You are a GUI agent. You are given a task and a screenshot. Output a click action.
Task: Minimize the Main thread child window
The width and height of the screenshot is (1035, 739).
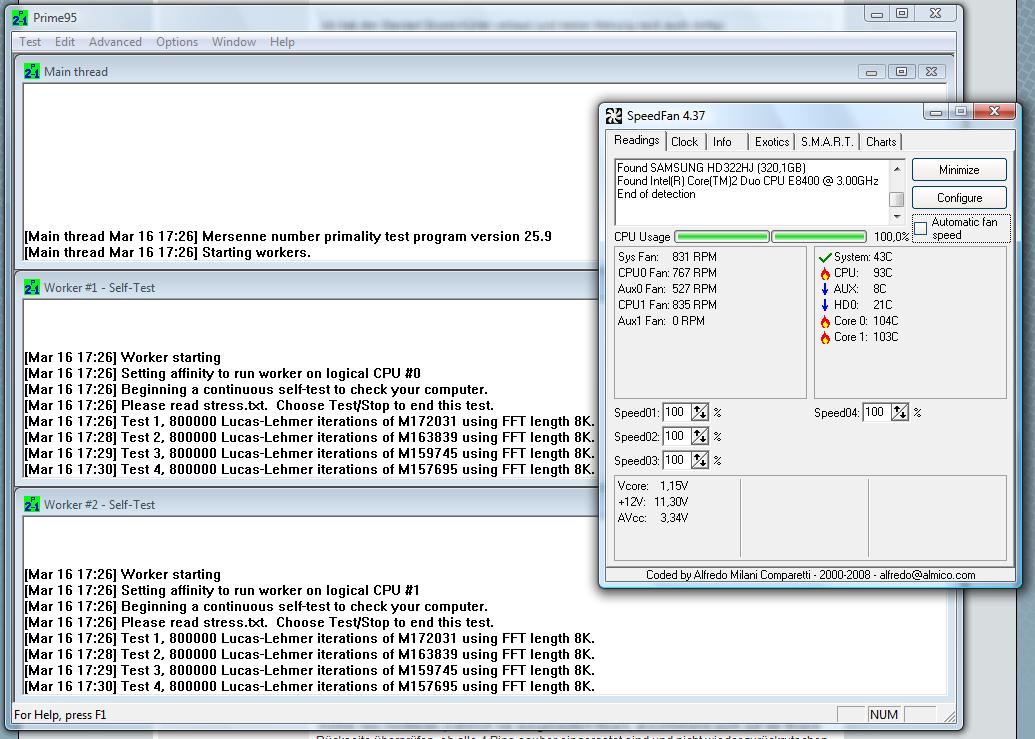coord(871,71)
